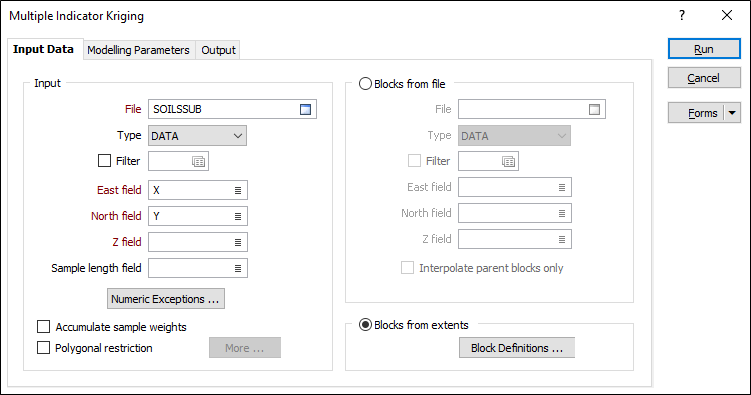Enable Polygonal restriction checkbox
Viewport: 751px width, 395px height.
tap(44, 348)
